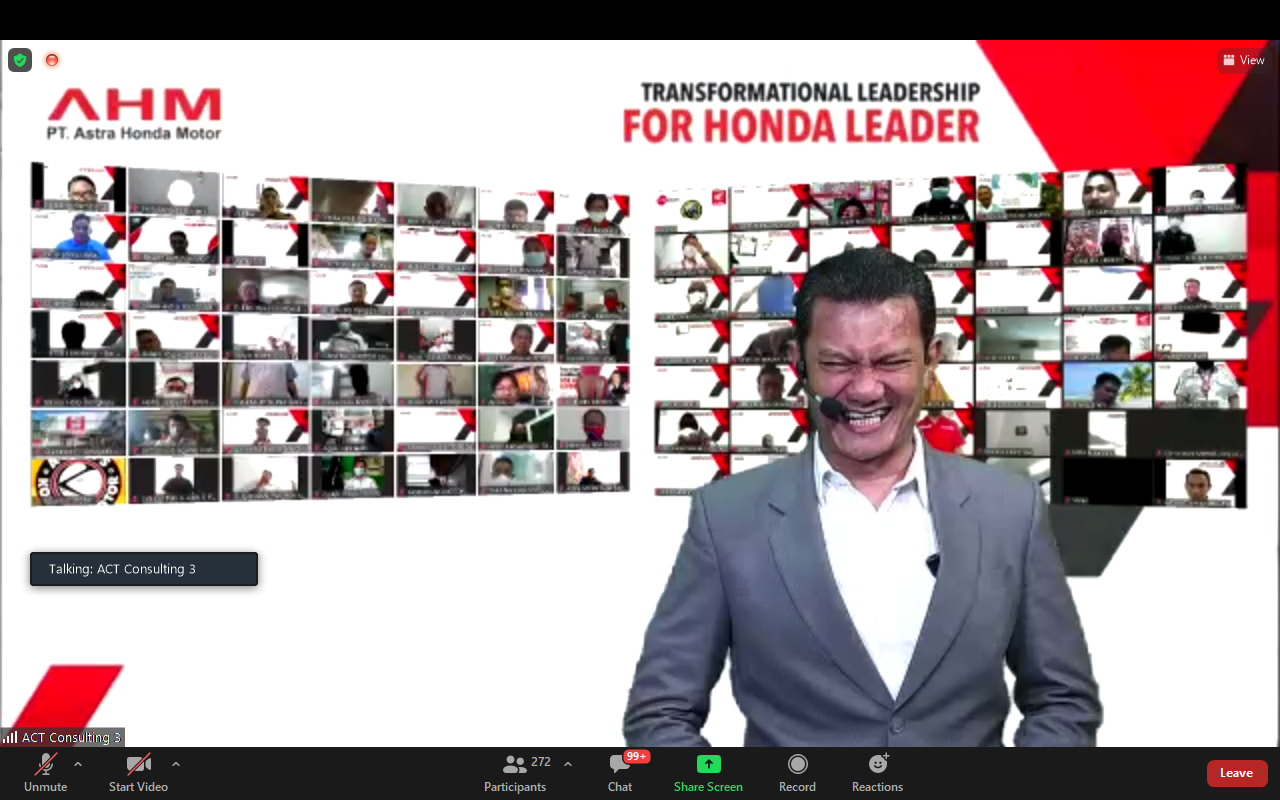The height and width of the screenshot is (800, 1280).
Task: Expand audio options arrow beside Unmute
Action: click(x=78, y=765)
